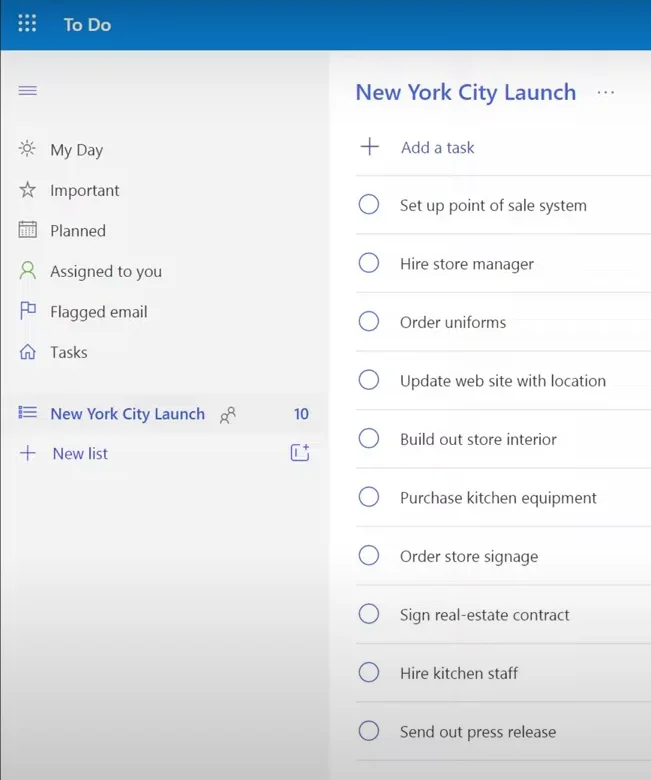Create a new group icon
This screenshot has width=651, height=780.
coord(300,452)
